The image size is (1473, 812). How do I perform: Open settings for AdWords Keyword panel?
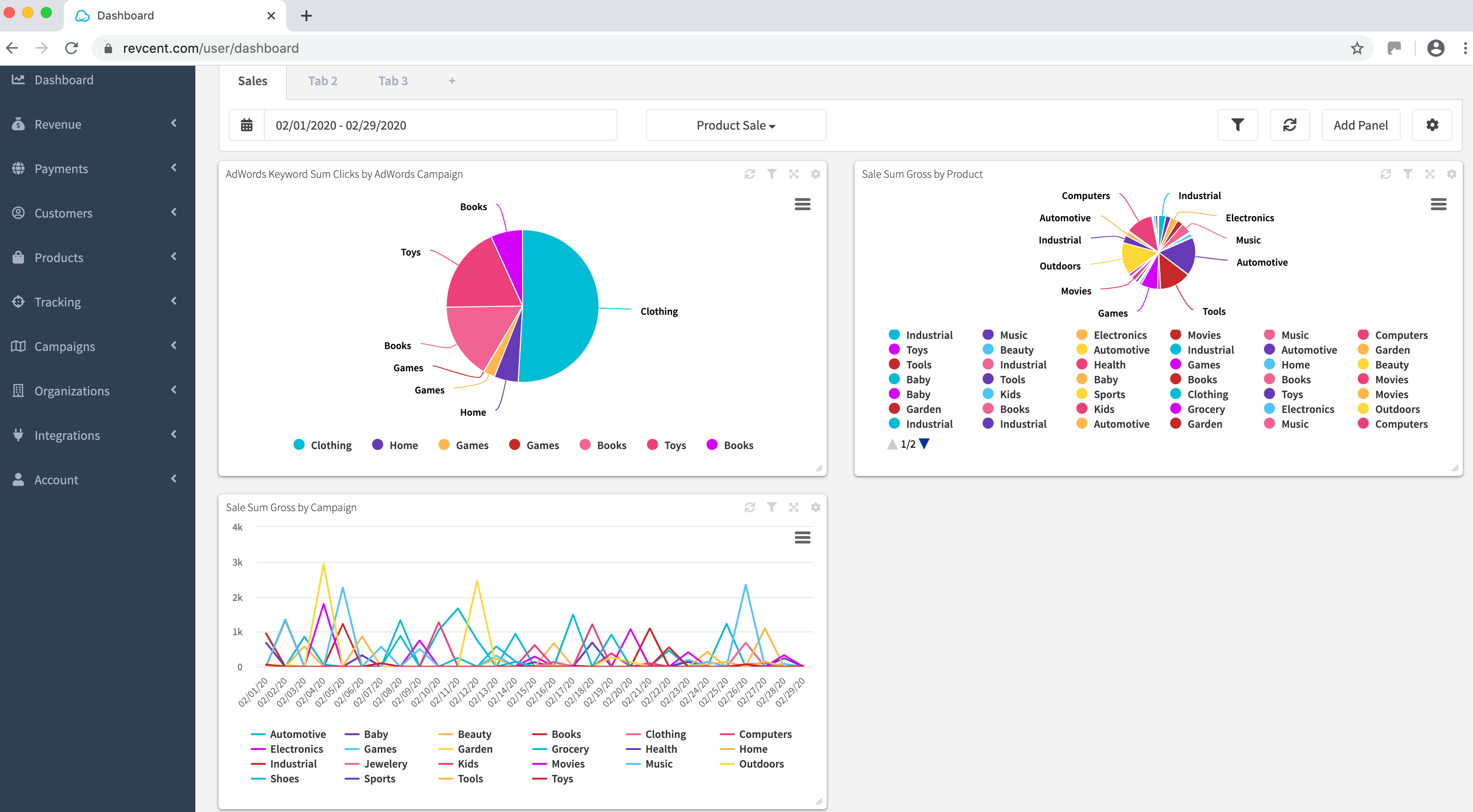click(815, 174)
